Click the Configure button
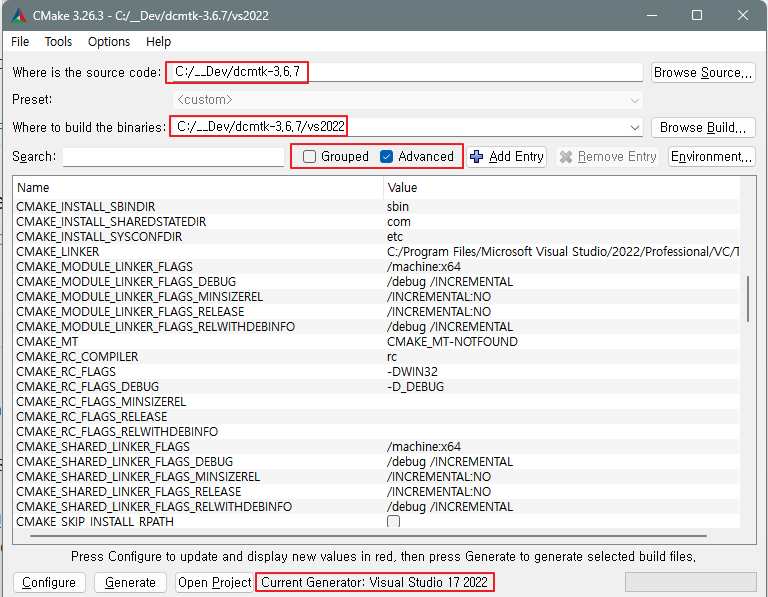The height and width of the screenshot is (597, 768). (x=49, y=582)
